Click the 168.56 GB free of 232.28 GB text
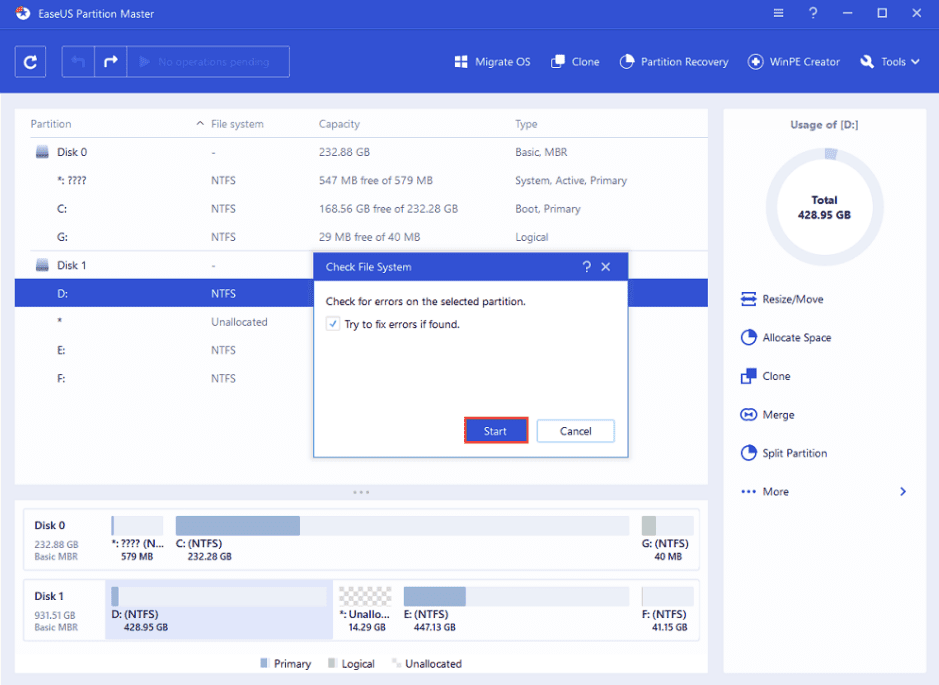This screenshot has width=939, height=685. 389,208
